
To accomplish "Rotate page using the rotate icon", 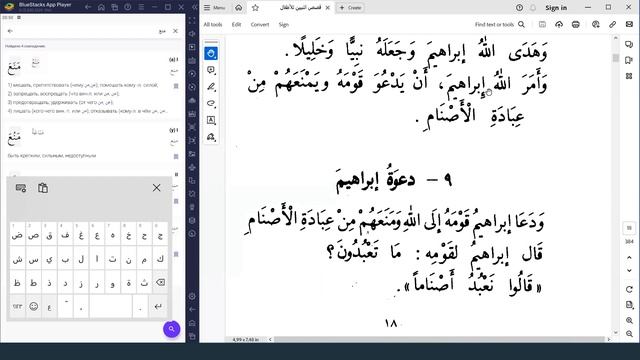I will (x=629, y=289).
